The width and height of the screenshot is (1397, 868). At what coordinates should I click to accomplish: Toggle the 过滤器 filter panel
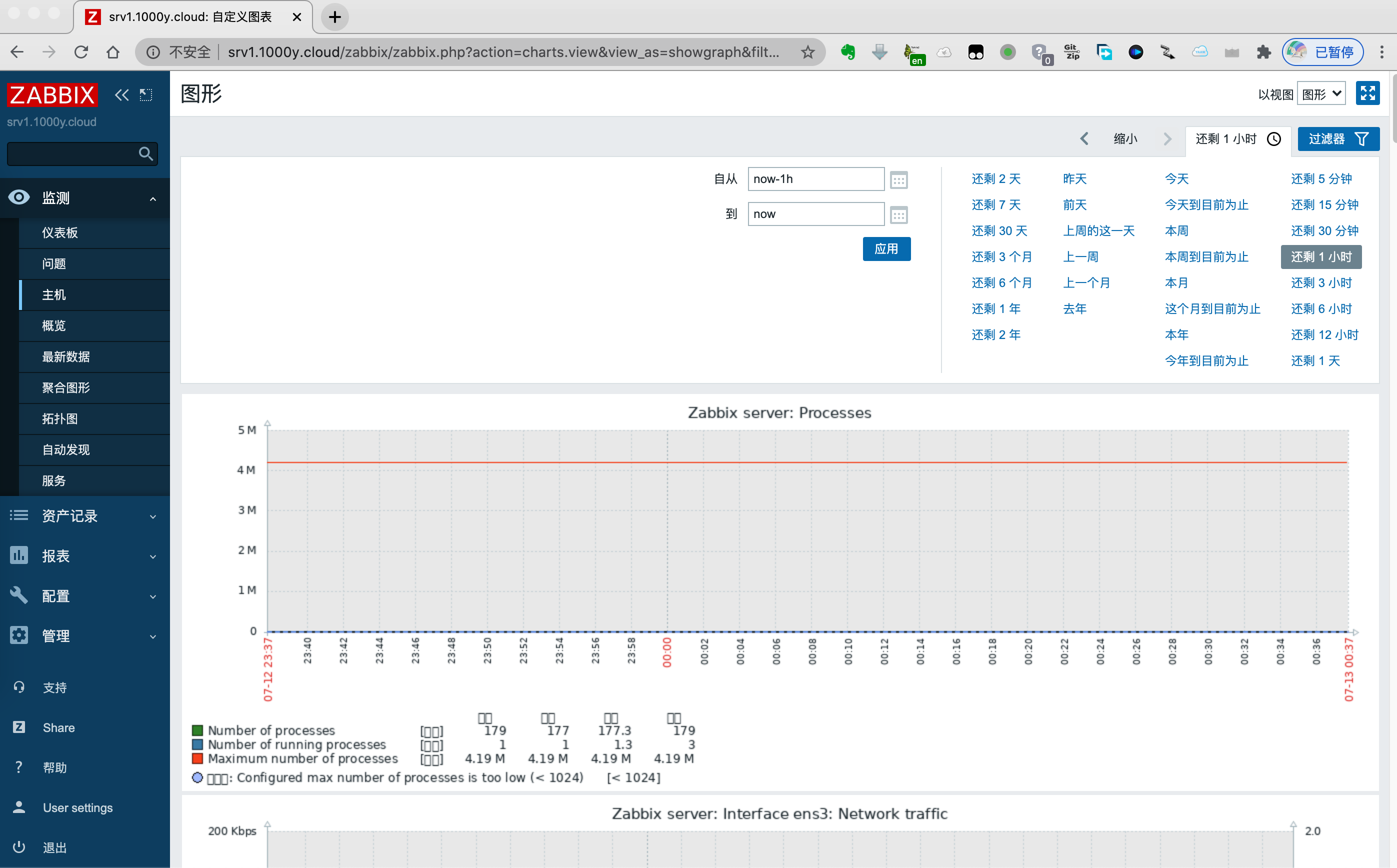pos(1338,138)
